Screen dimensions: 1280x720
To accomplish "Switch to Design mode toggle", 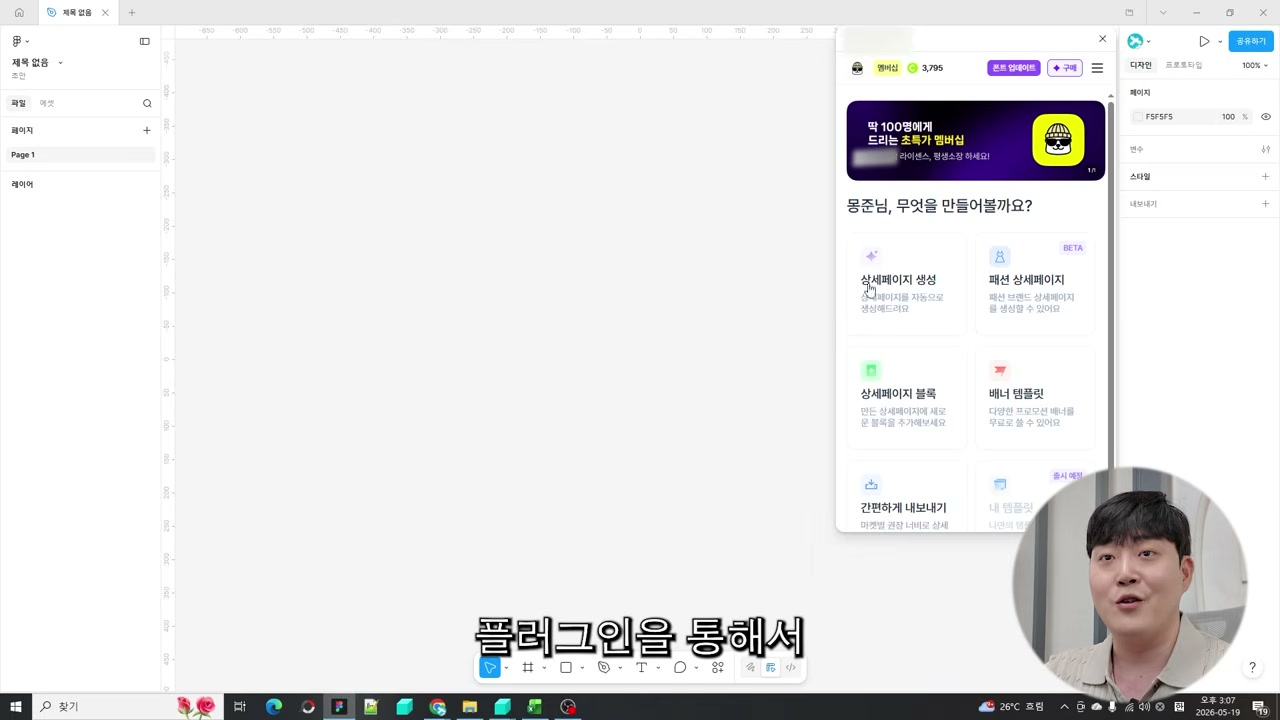I will (771, 668).
